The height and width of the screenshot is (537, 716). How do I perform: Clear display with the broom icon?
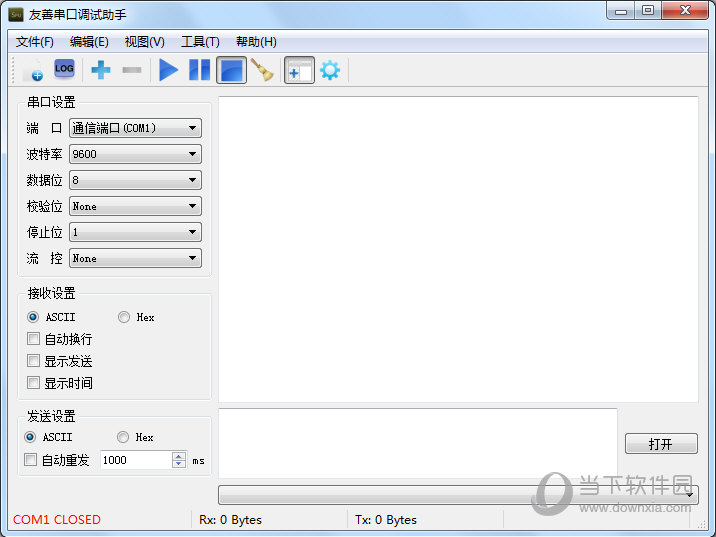tap(262, 70)
